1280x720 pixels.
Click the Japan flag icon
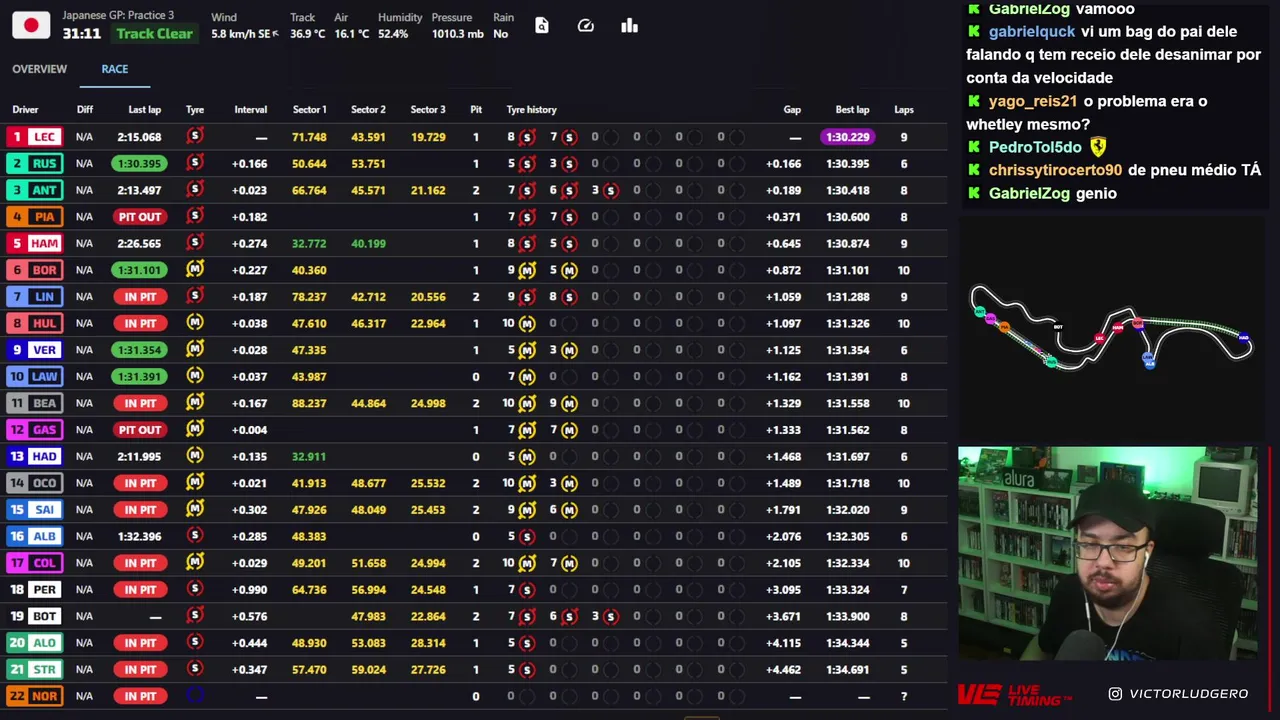pyautogui.click(x=31, y=26)
